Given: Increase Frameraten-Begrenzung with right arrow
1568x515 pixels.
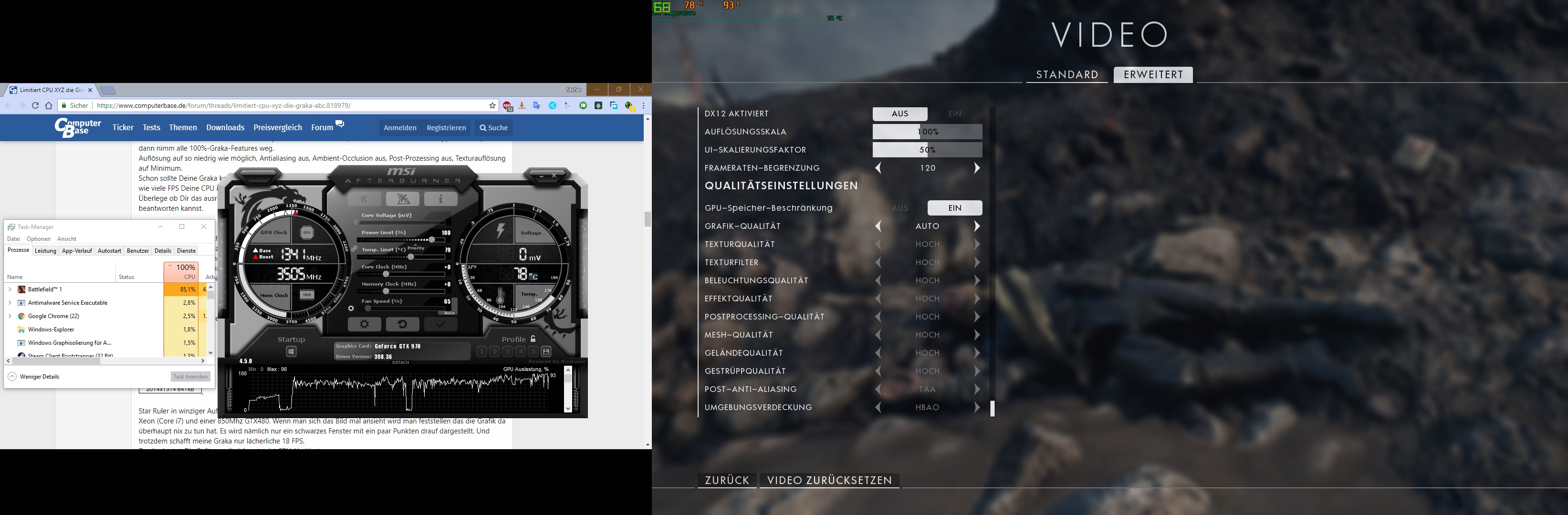Looking at the screenshot, I should point(977,168).
